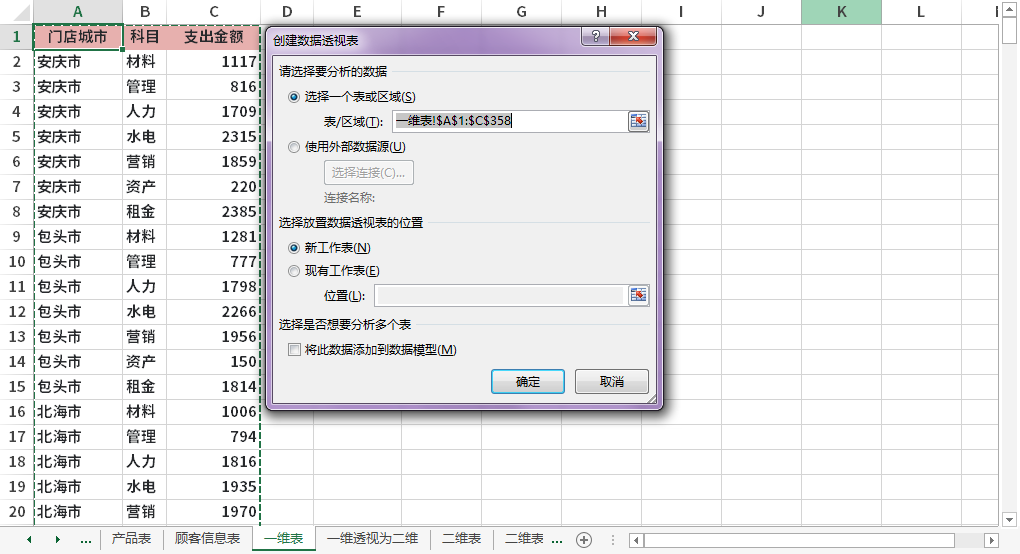Click 水电 cell in row 12
The width and height of the screenshot is (1020, 554).
point(144,311)
